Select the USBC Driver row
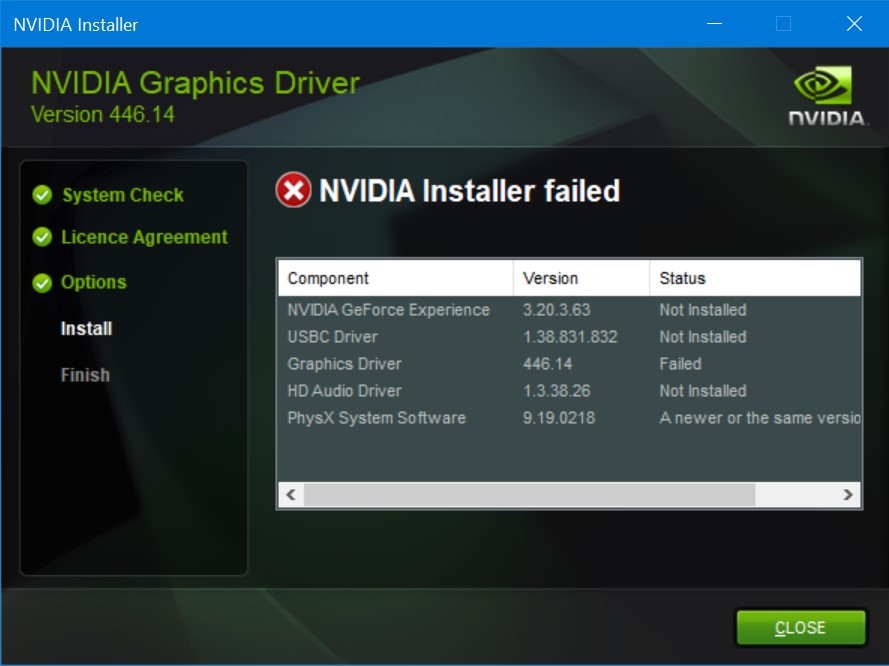Screen dimensions: 889x666 coord(569,337)
